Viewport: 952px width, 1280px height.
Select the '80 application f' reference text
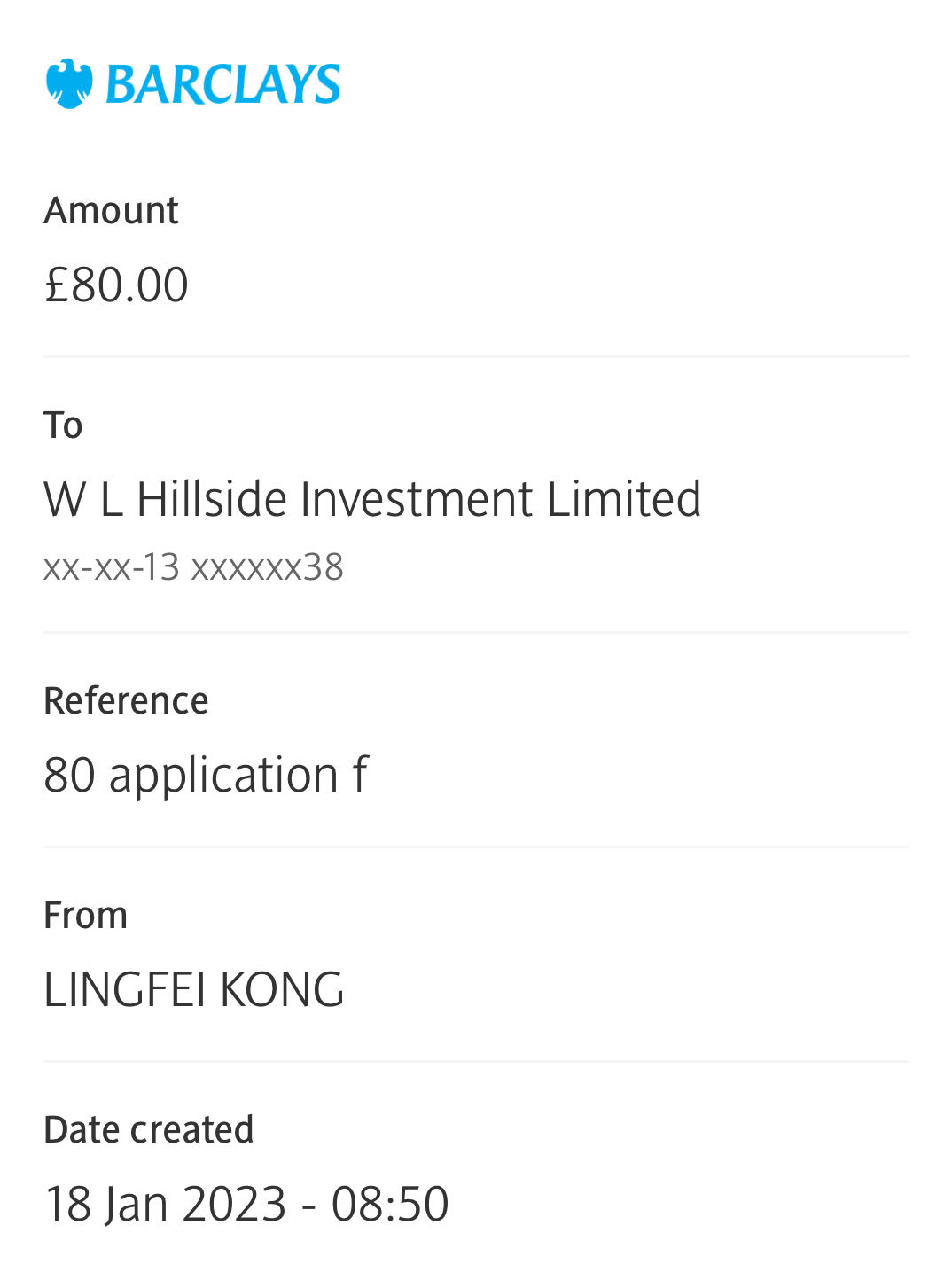click(x=206, y=776)
